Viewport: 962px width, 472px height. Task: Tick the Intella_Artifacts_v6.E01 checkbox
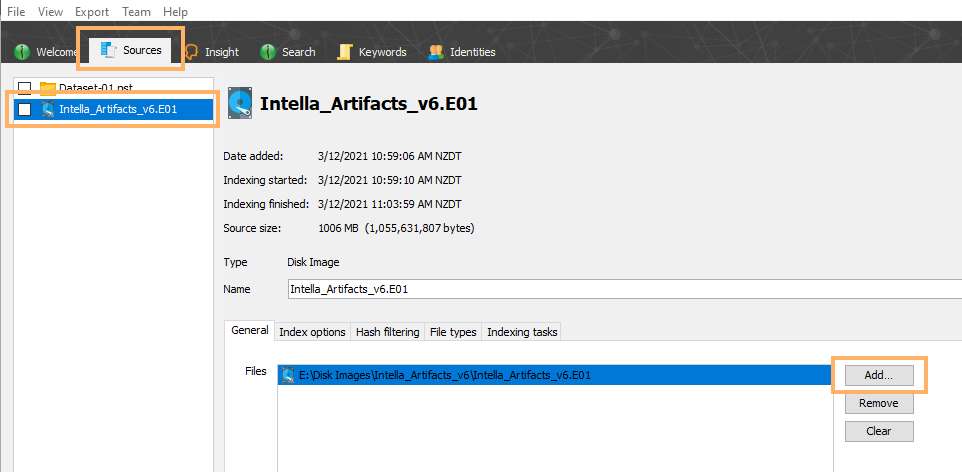click(x=25, y=109)
